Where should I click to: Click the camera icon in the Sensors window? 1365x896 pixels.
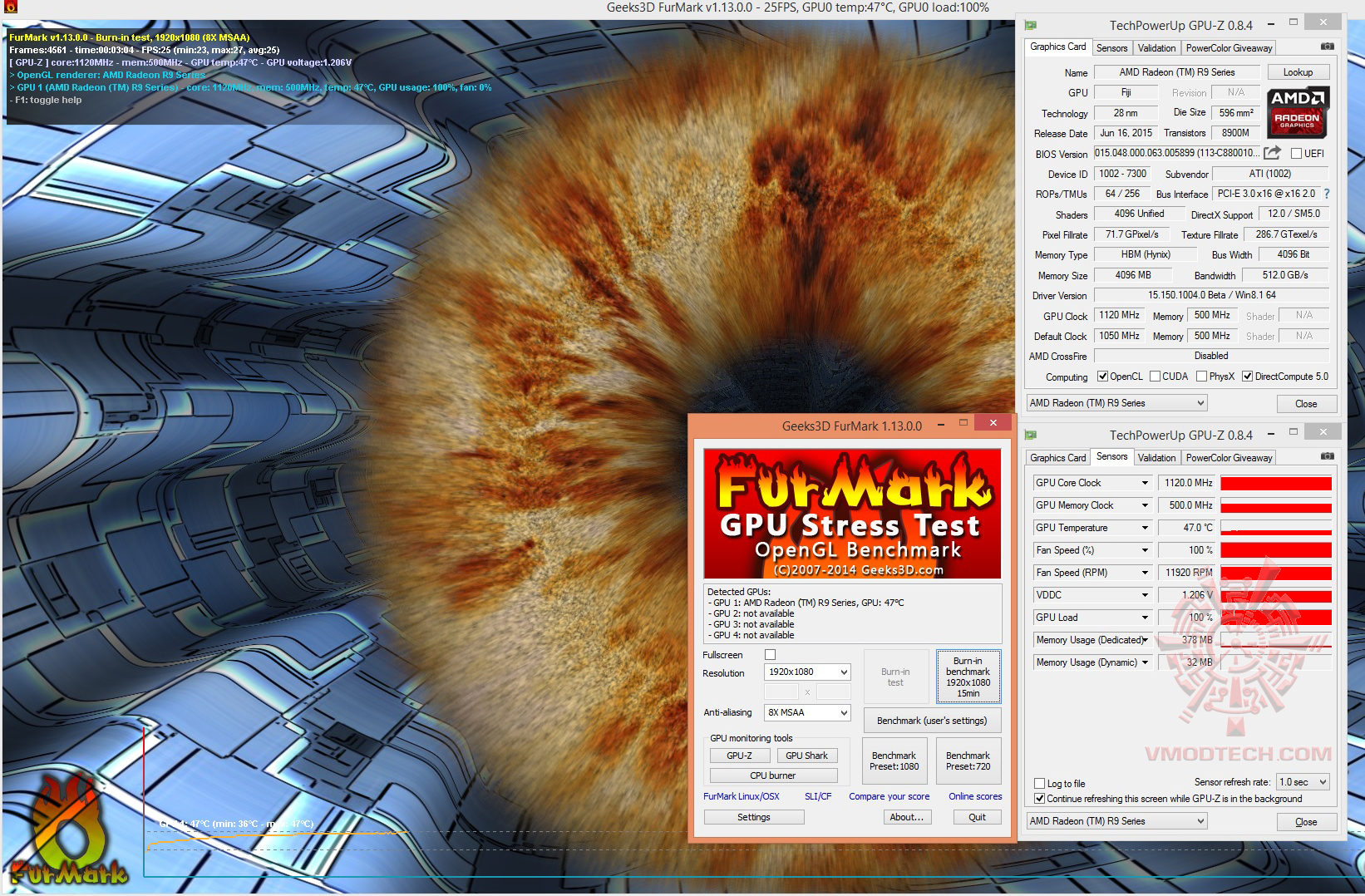[1328, 456]
